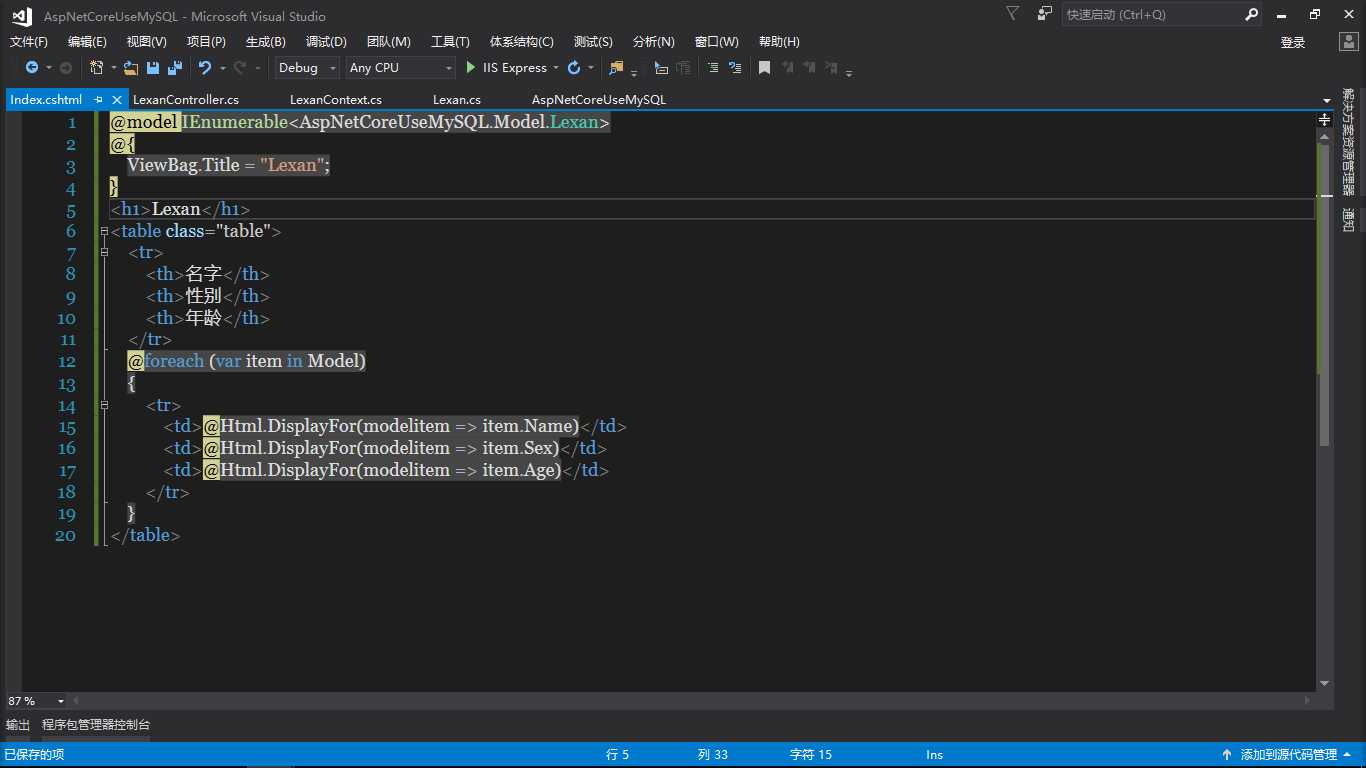Open the 编辑(E) menu
Image resolution: width=1366 pixels, height=768 pixels.
tap(87, 41)
